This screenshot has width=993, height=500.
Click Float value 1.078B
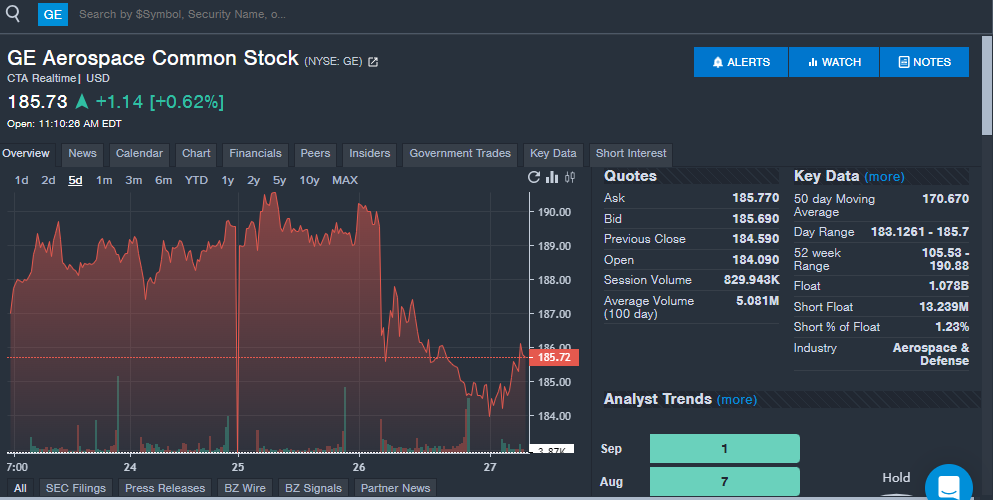point(949,286)
